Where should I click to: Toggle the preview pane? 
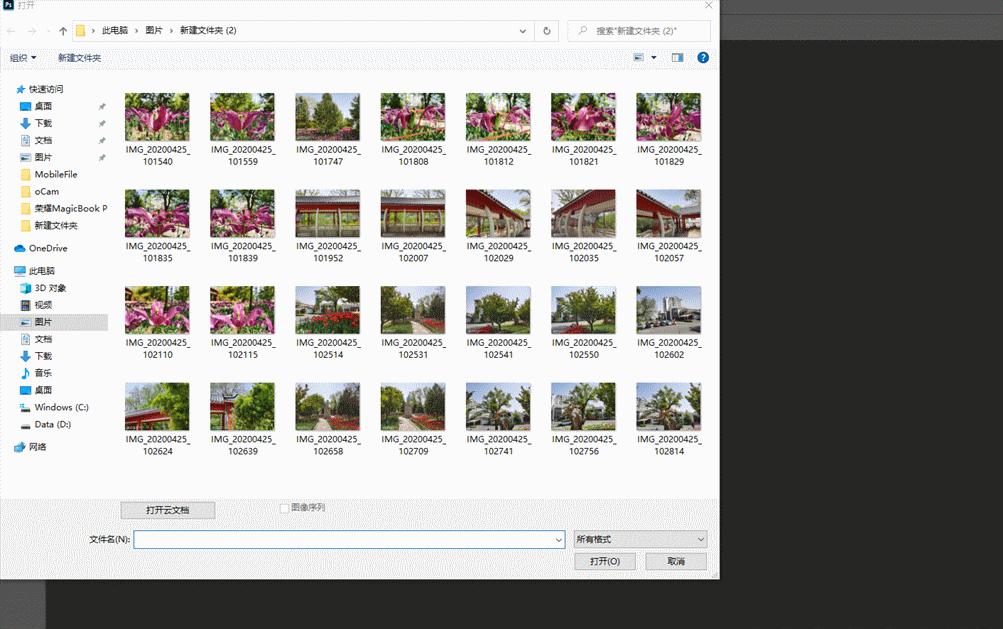click(676, 57)
